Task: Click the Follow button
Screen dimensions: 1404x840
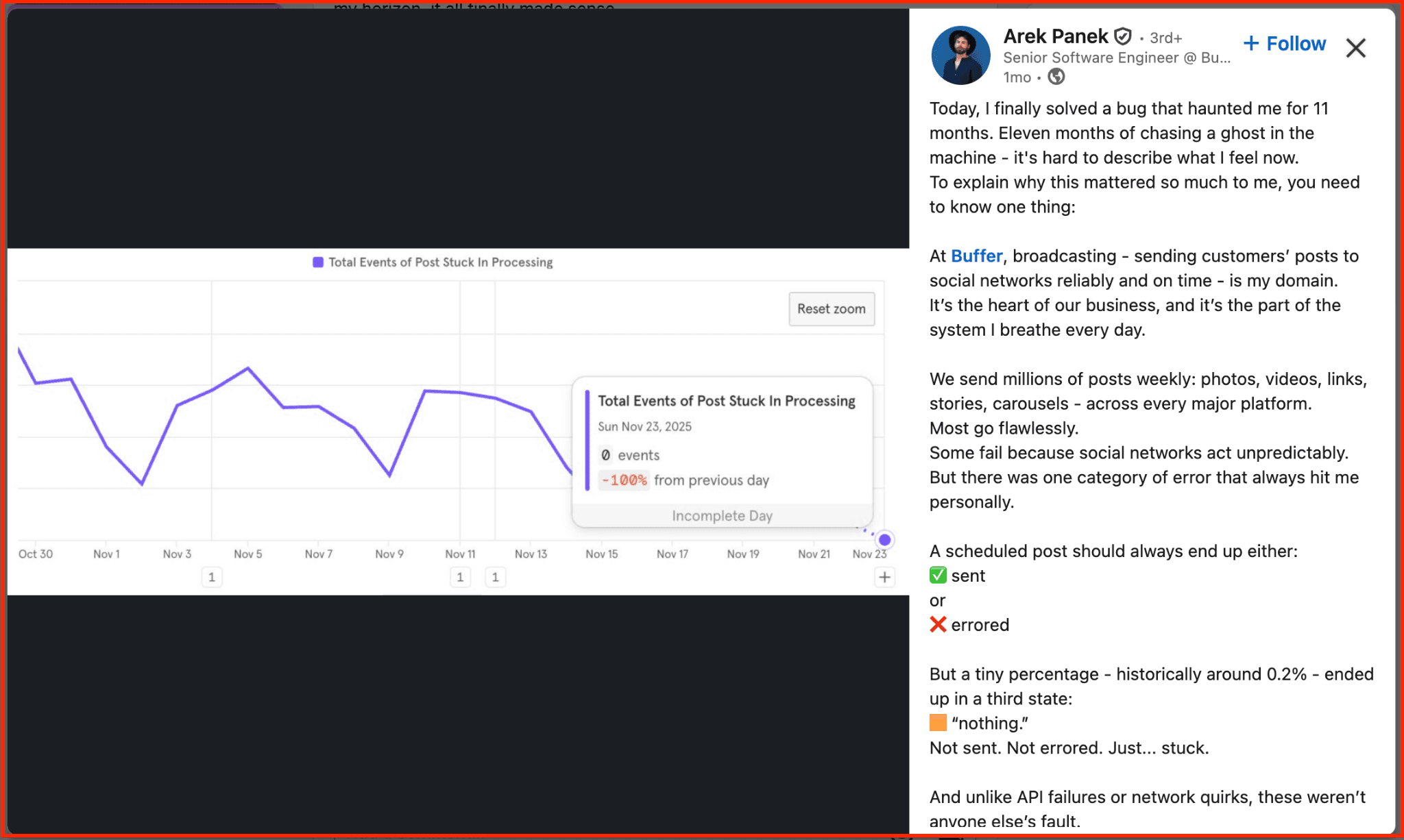Action: (1285, 44)
